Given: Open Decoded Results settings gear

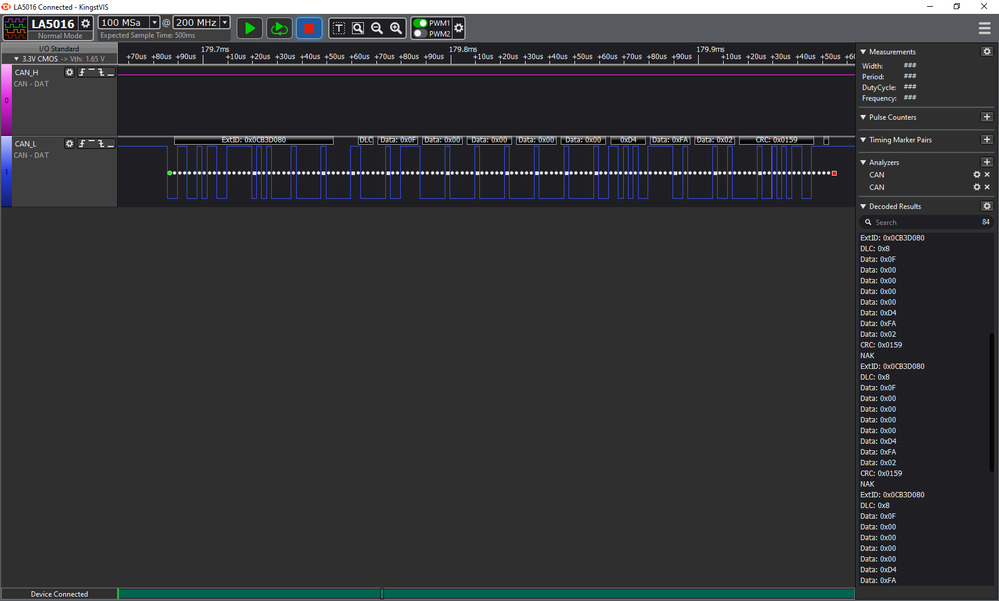Looking at the screenshot, I should tap(986, 206).
